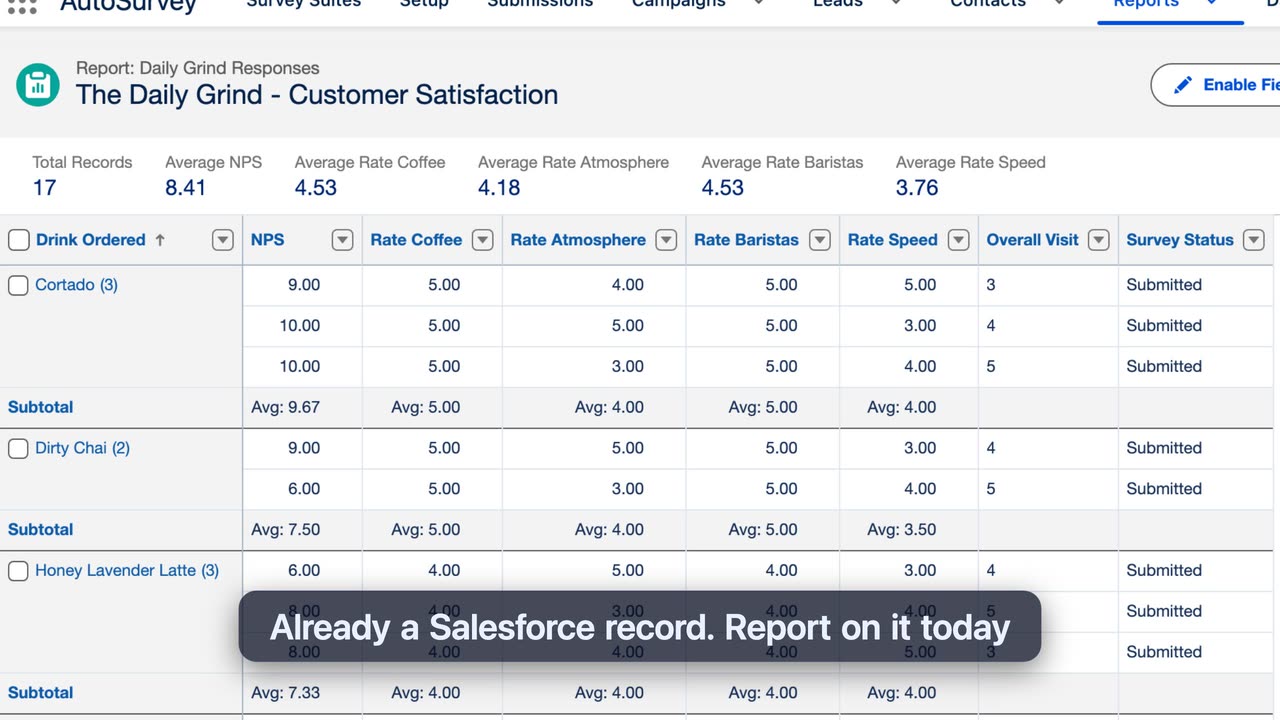Viewport: 1280px width, 720px height.
Task: Check the Dirty Chai (2) group checkbox
Action: 18,448
